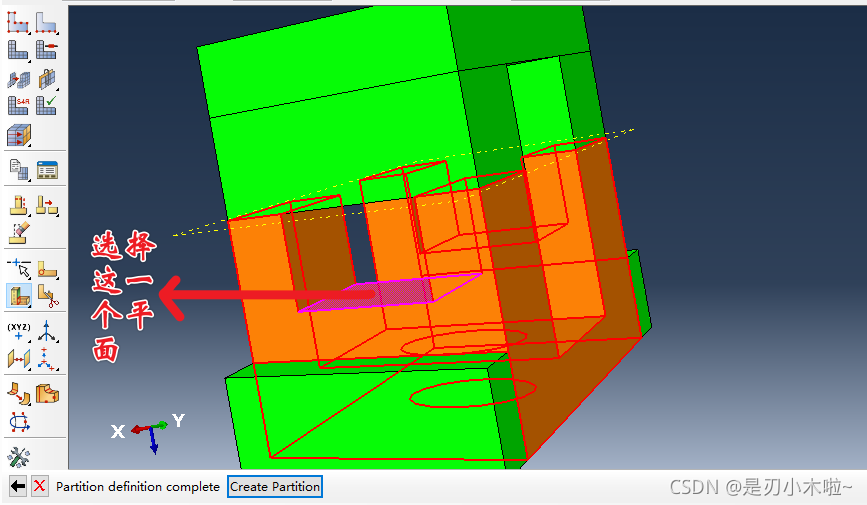Select the Create Datum Axis tool
This screenshot has height=505, width=867.
tap(47, 331)
